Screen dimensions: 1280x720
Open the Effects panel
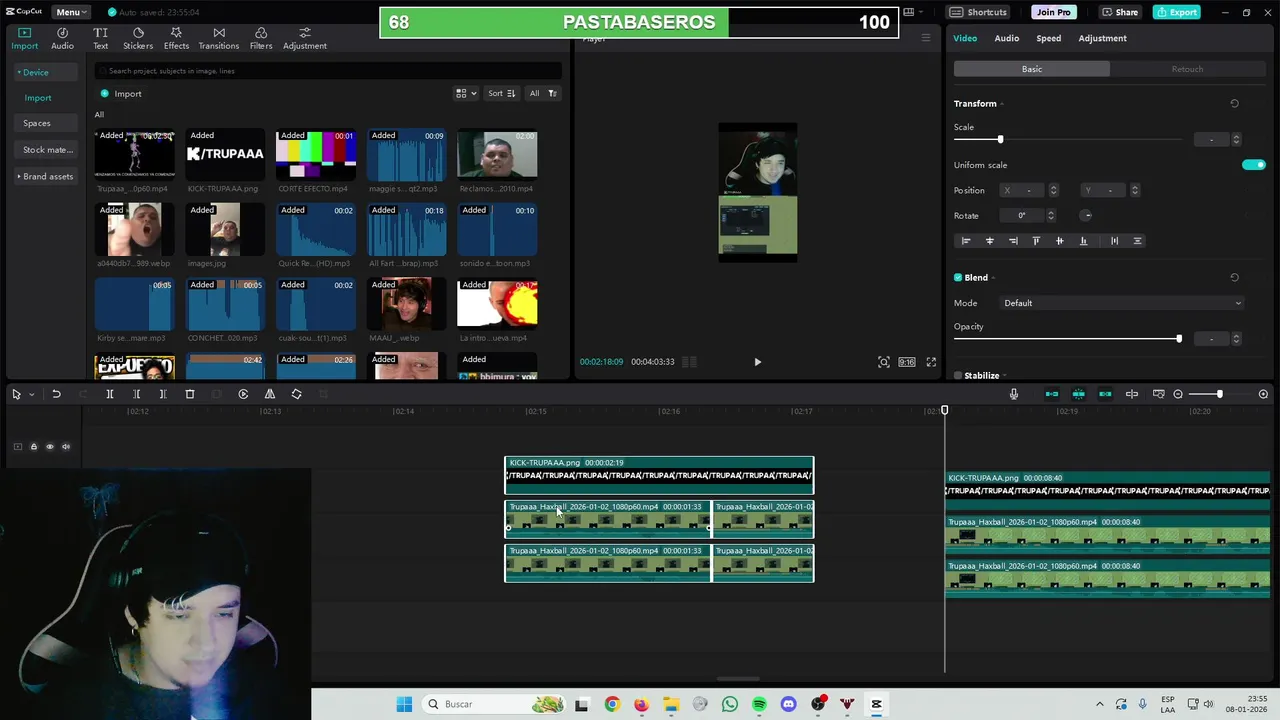click(176, 38)
